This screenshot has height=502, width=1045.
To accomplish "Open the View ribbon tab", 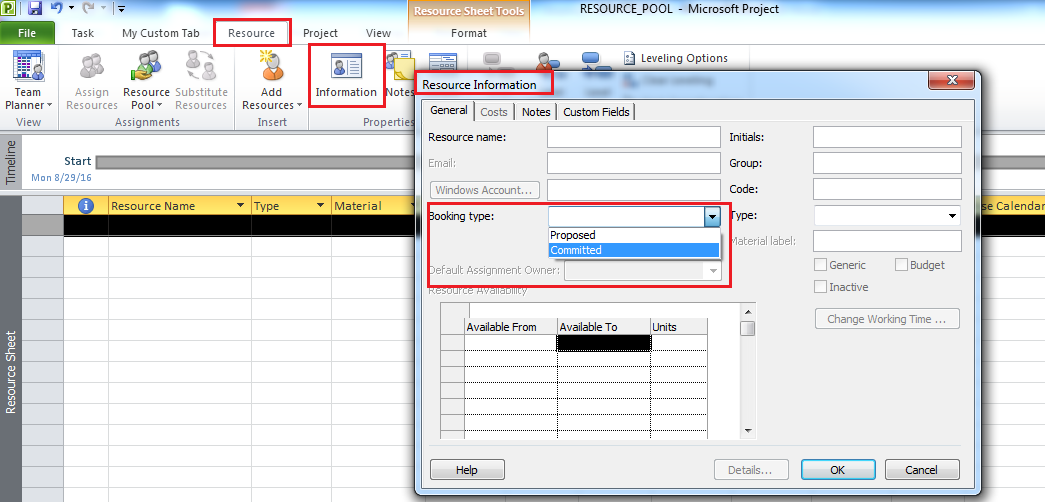I will 379,33.
